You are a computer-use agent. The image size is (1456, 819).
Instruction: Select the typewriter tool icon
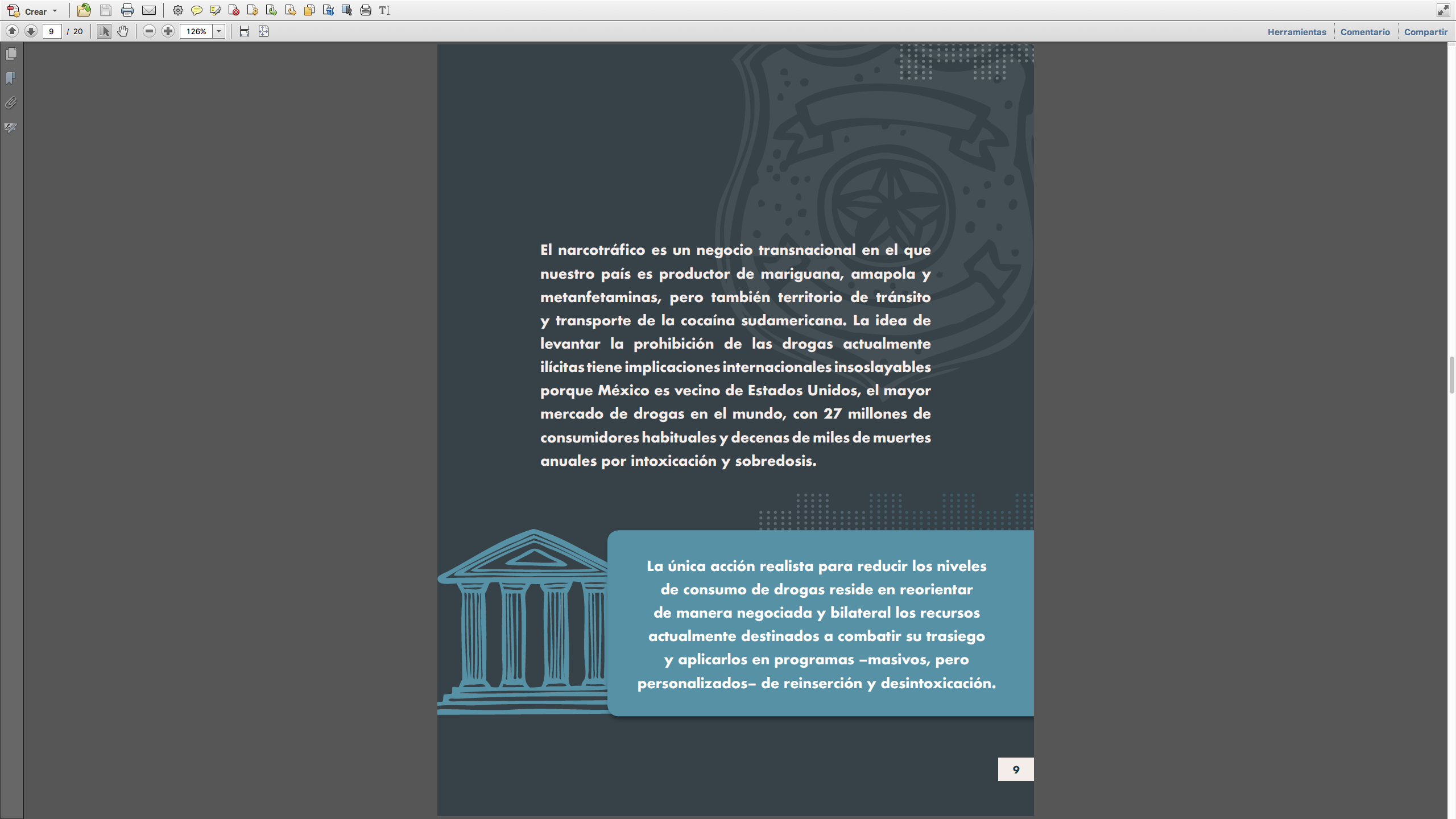point(366,10)
